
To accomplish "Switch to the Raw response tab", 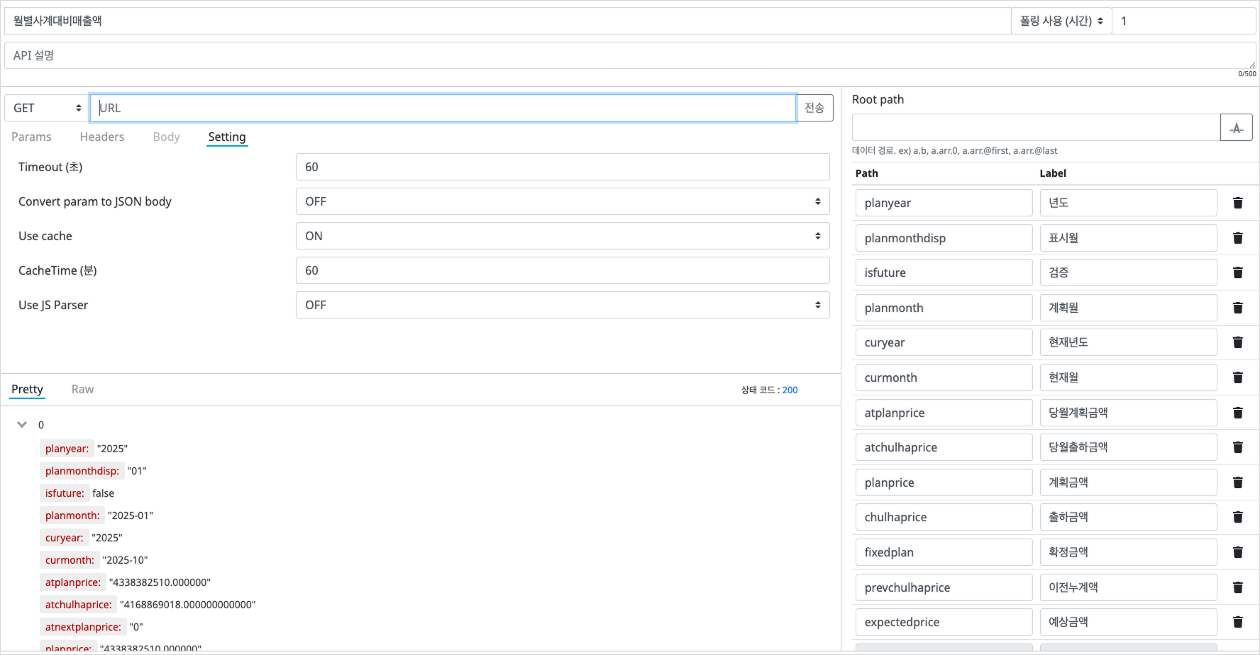I will [x=82, y=389].
